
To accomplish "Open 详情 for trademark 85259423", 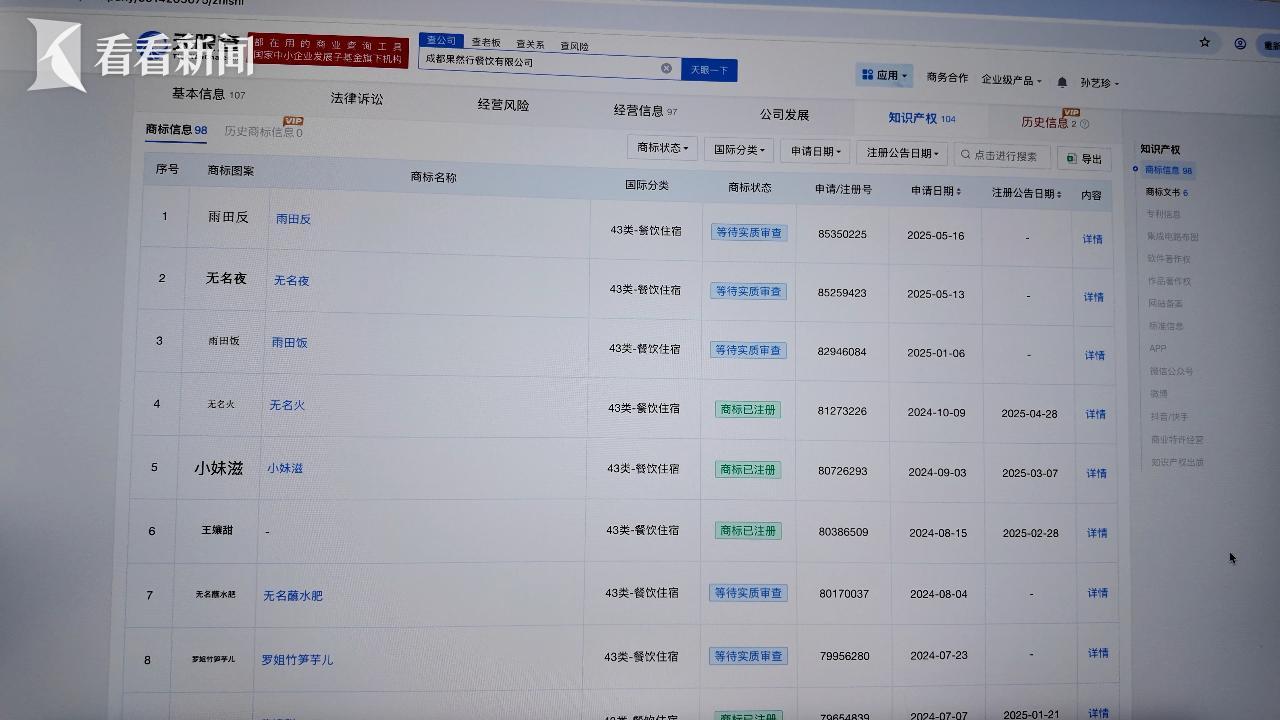I will (1094, 297).
